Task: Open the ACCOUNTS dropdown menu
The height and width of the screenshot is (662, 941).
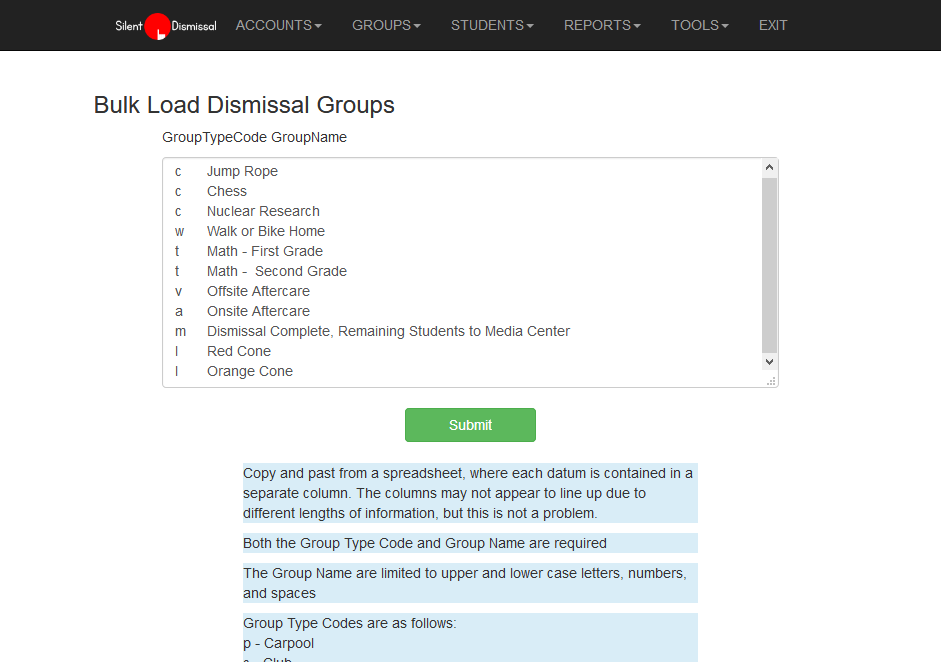Action: [x=278, y=25]
